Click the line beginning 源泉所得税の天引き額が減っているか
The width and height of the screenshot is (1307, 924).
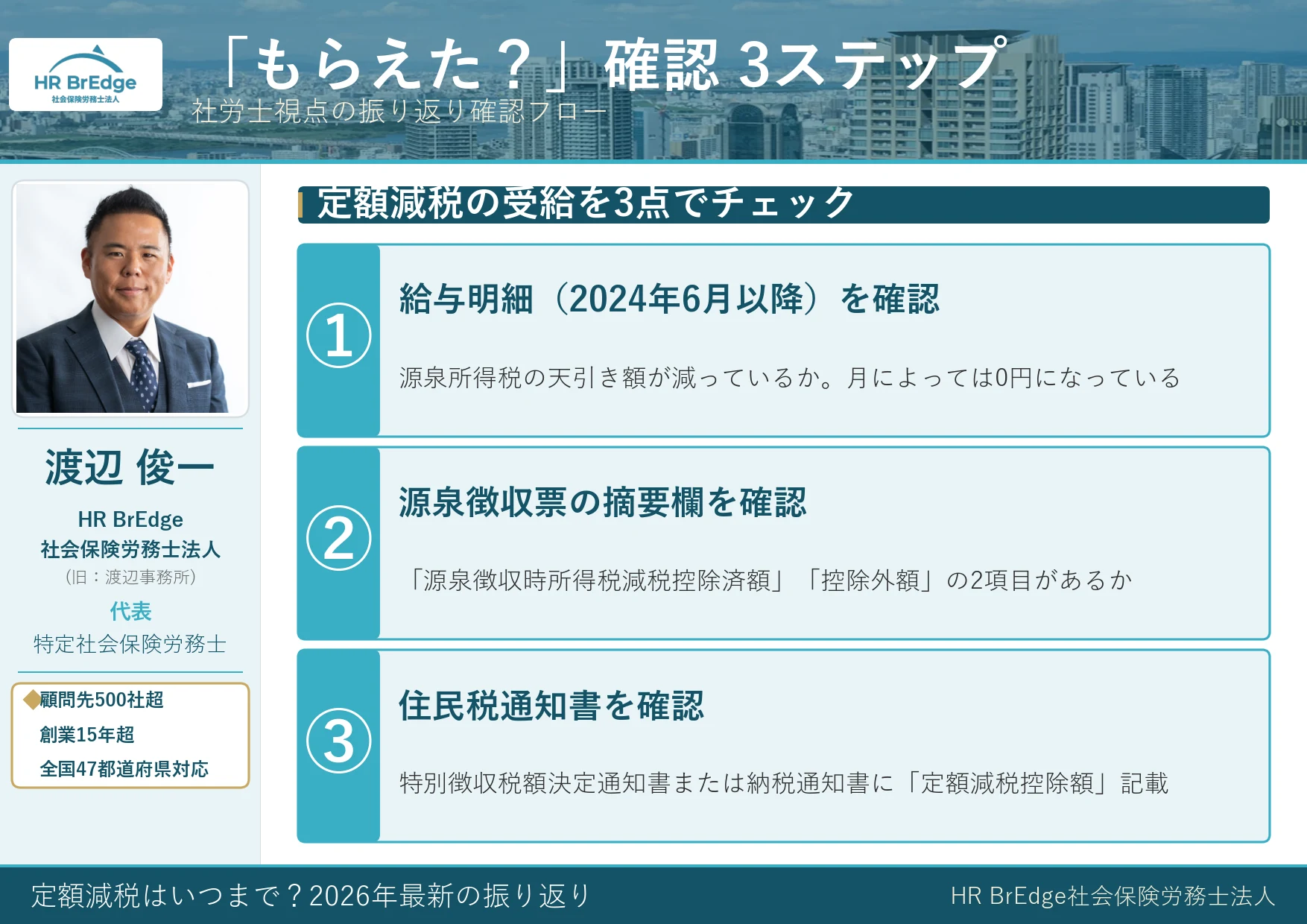790,378
